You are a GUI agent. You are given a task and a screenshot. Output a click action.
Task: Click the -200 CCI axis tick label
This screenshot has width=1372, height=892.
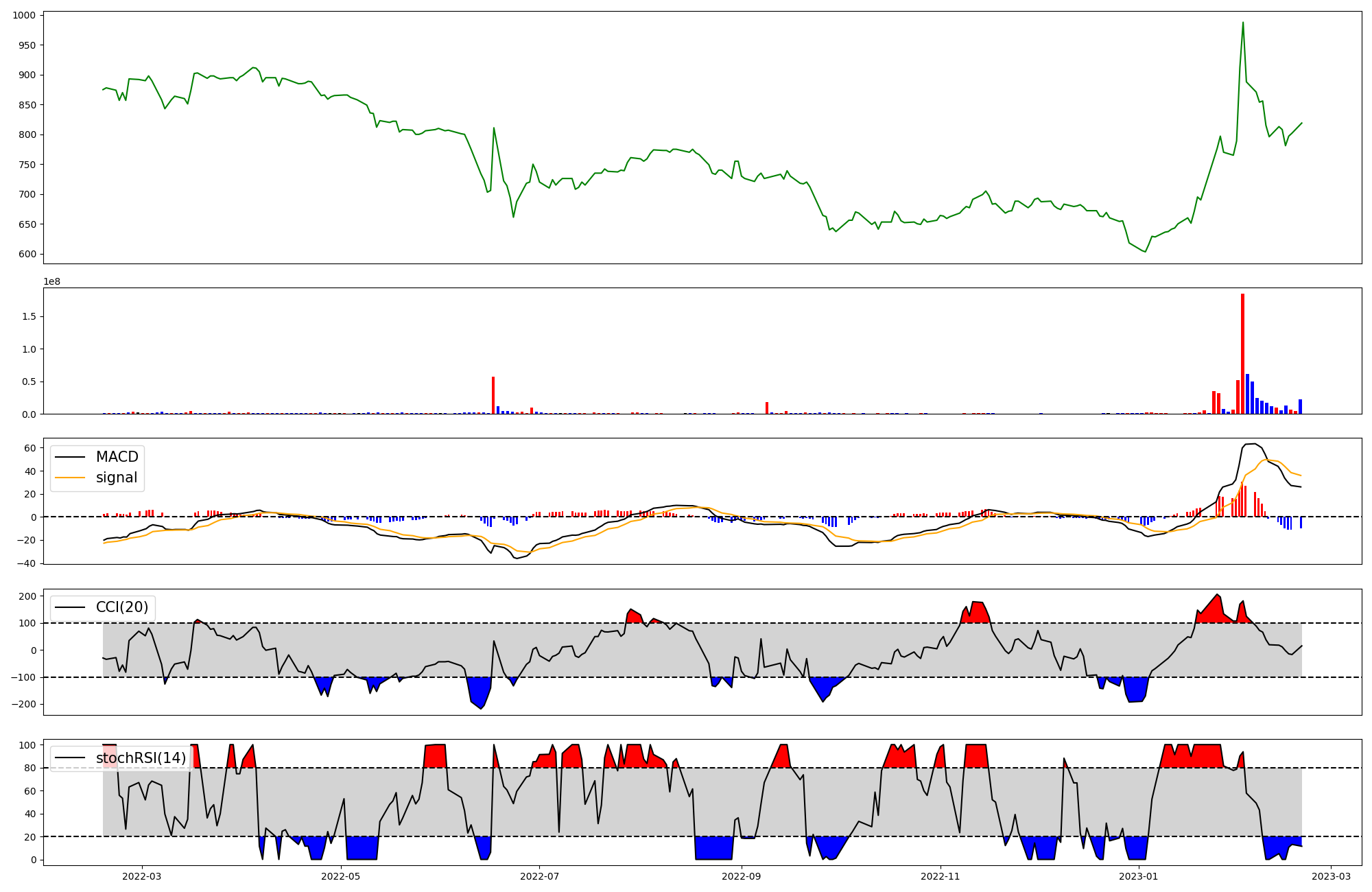pos(25,705)
